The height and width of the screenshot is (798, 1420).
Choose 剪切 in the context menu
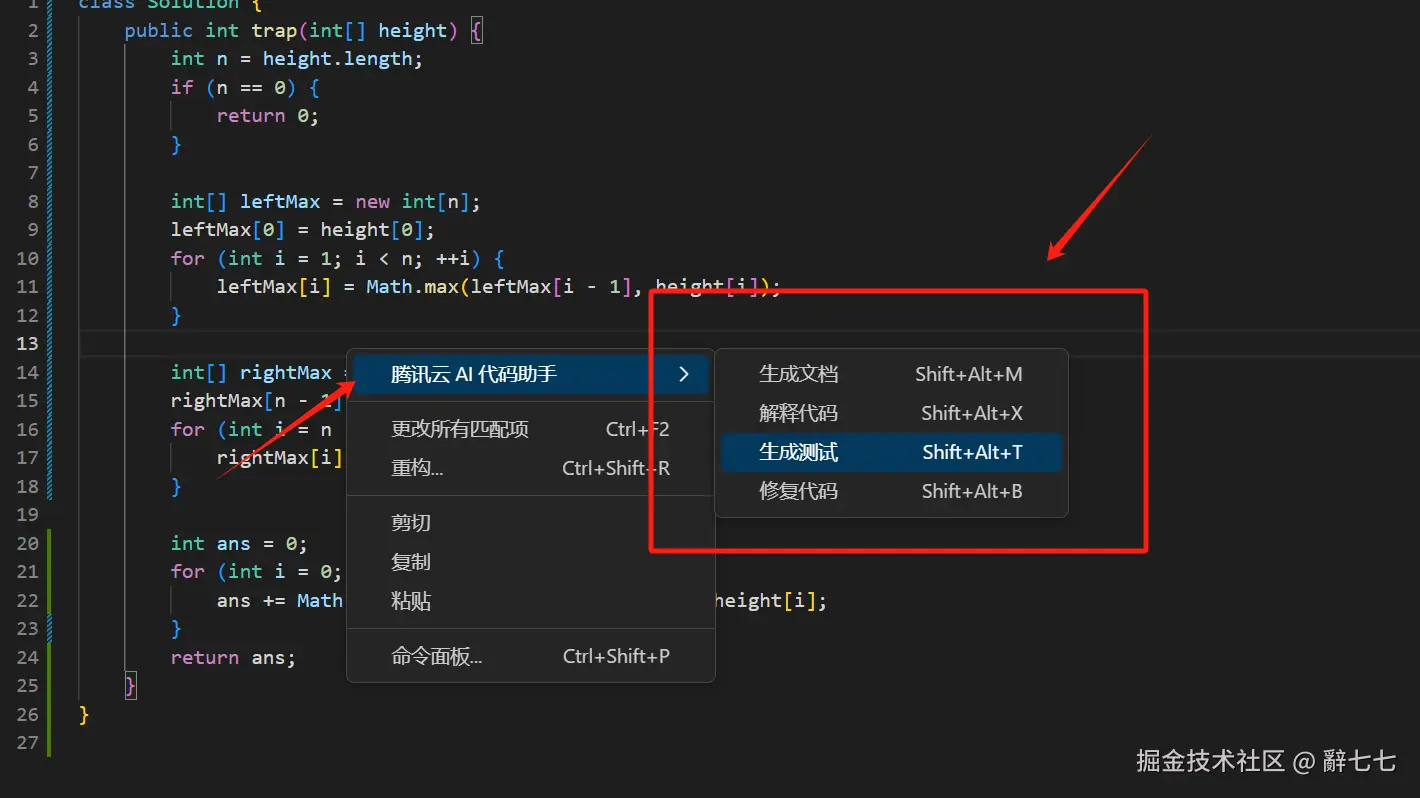pyautogui.click(x=530, y=522)
